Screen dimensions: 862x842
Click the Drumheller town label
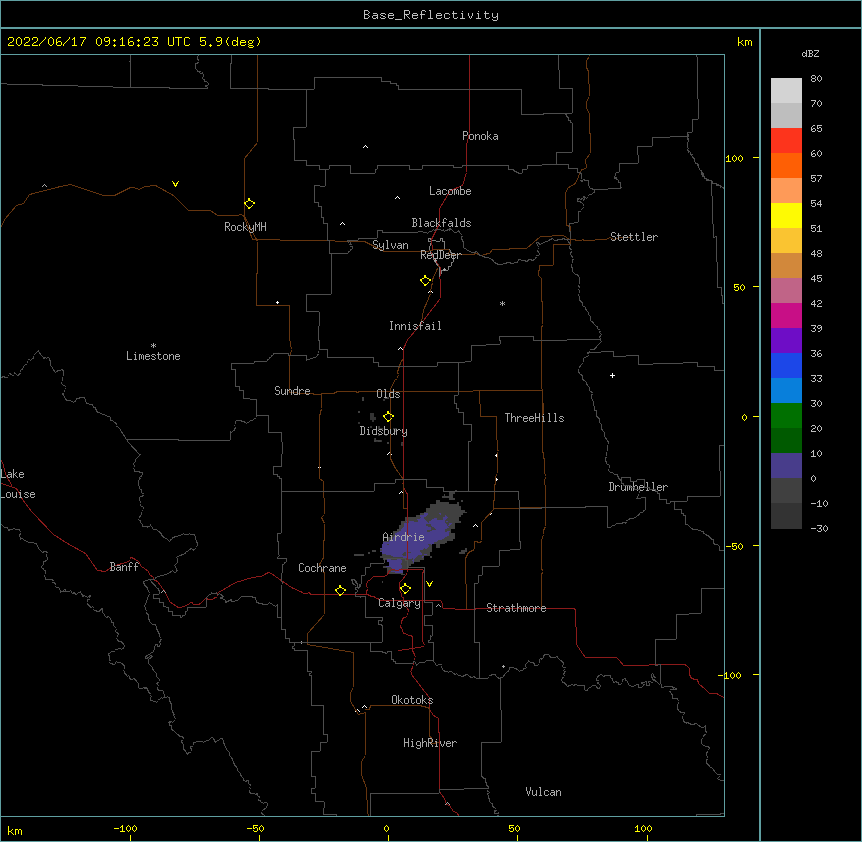click(x=638, y=487)
